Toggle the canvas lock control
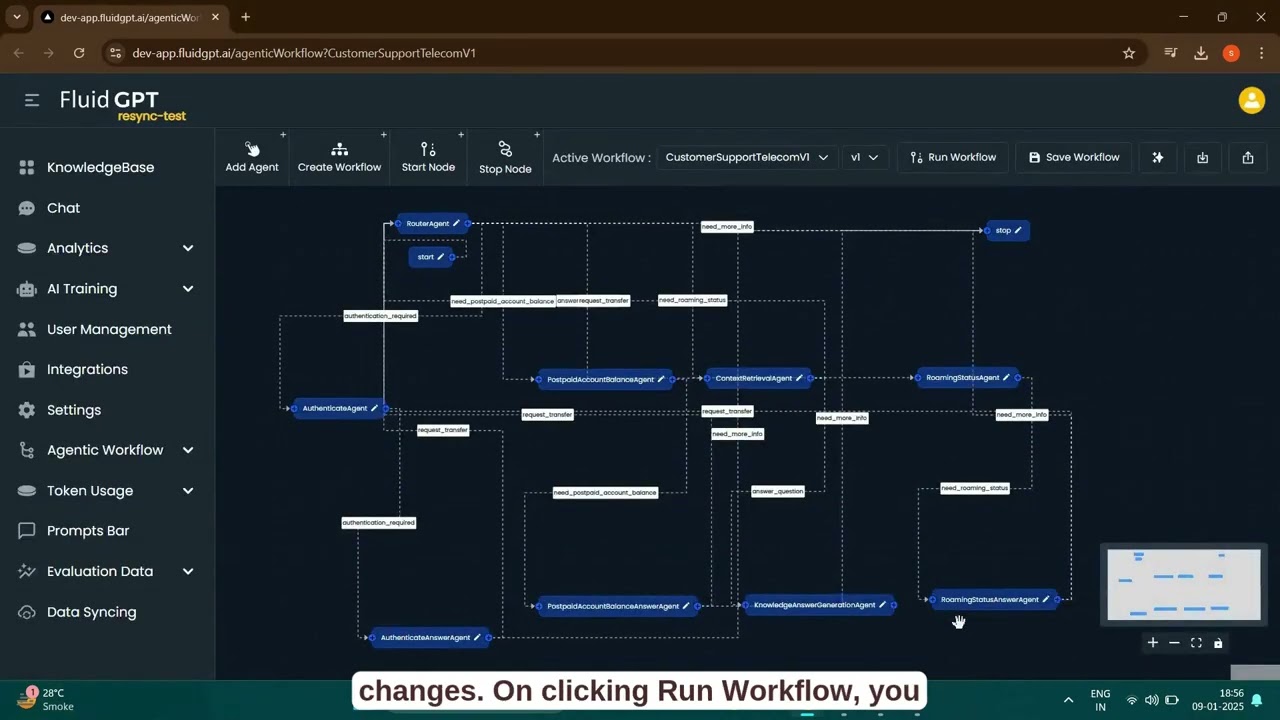Screen dimensions: 1280x720 pos(1218,643)
